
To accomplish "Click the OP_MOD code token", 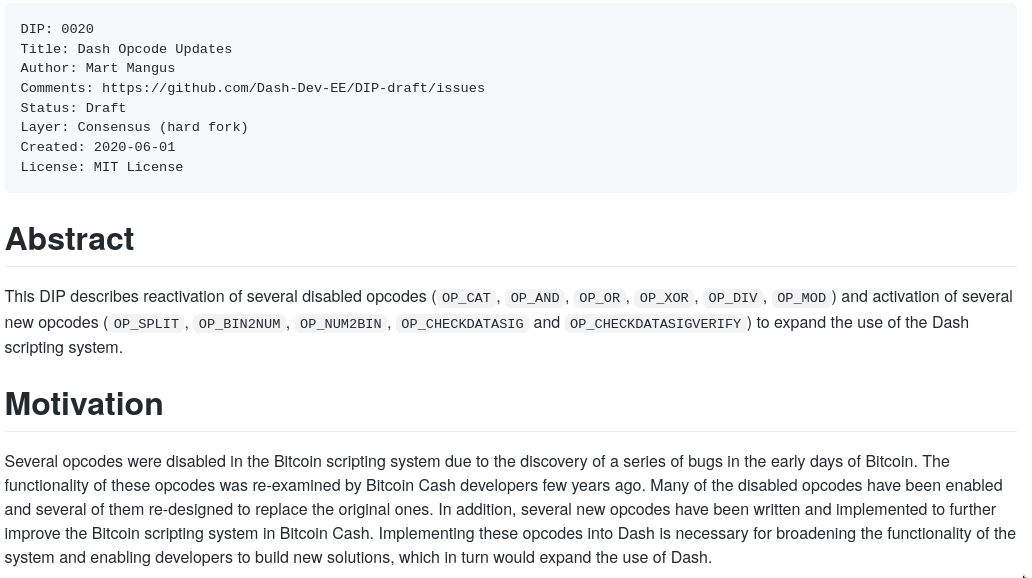I will click(x=801, y=298).
